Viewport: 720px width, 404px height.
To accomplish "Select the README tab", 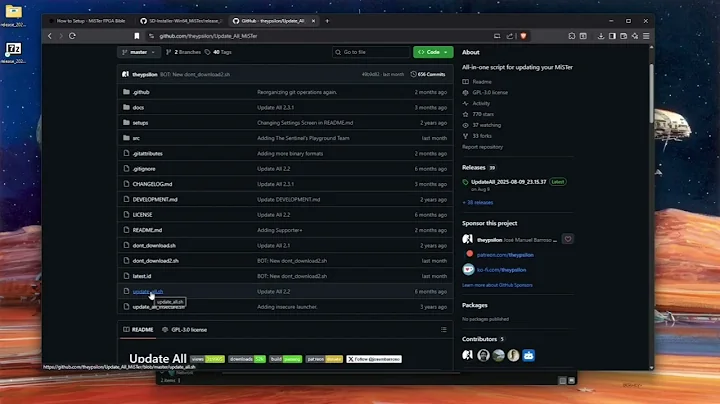I will pyautogui.click(x=138, y=330).
